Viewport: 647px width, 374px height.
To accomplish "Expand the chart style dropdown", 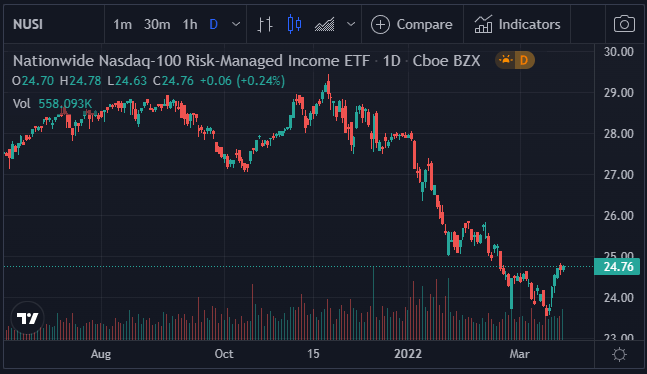I will click(x=351, y=24).
